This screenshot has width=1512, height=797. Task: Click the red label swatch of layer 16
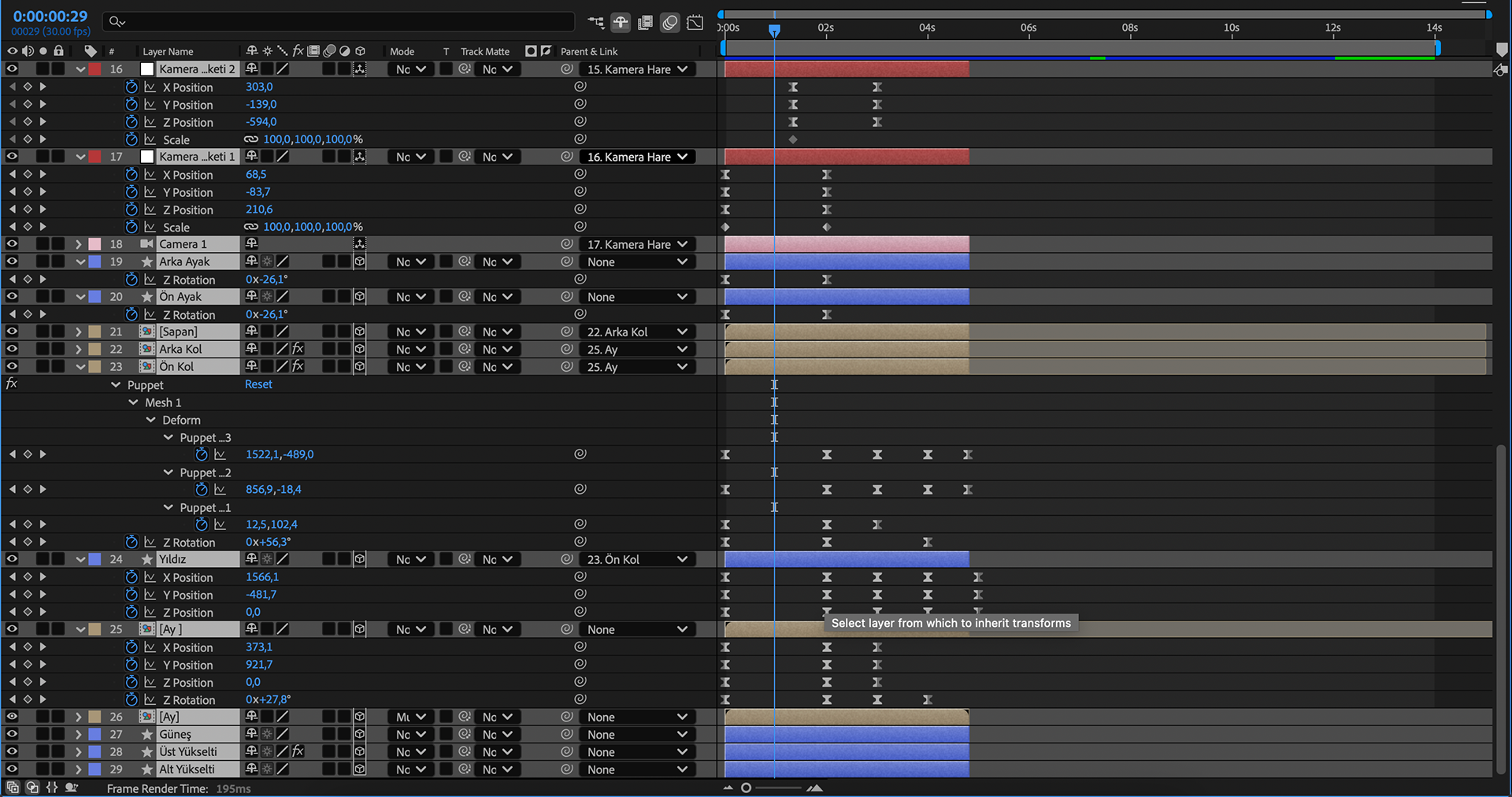coord(94,69)
